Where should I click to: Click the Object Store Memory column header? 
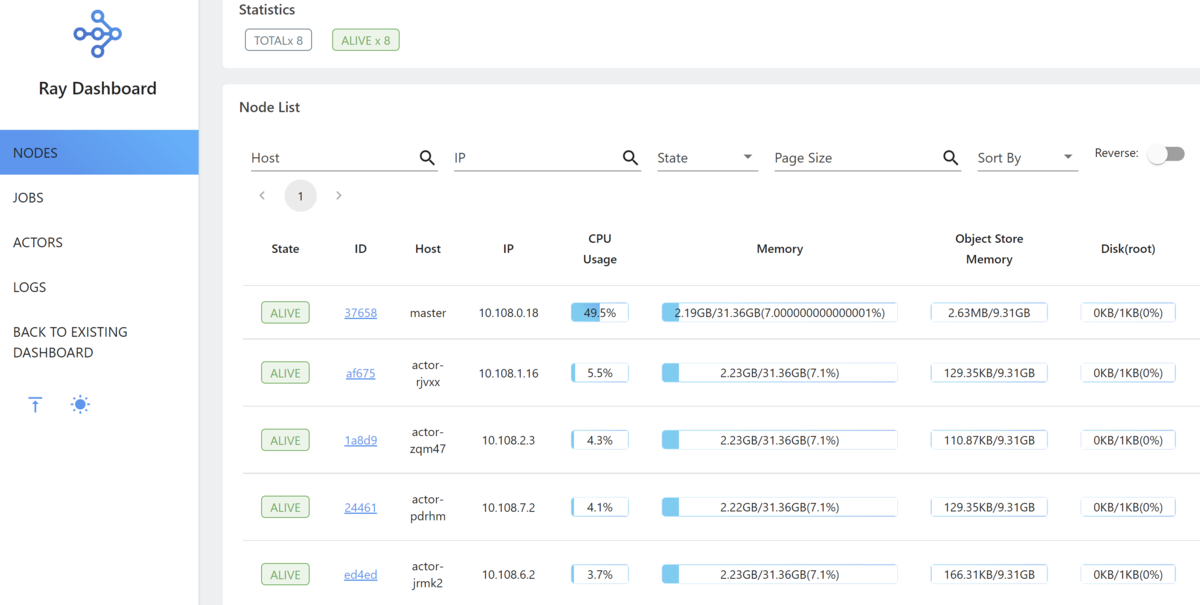tap(989, 249)
